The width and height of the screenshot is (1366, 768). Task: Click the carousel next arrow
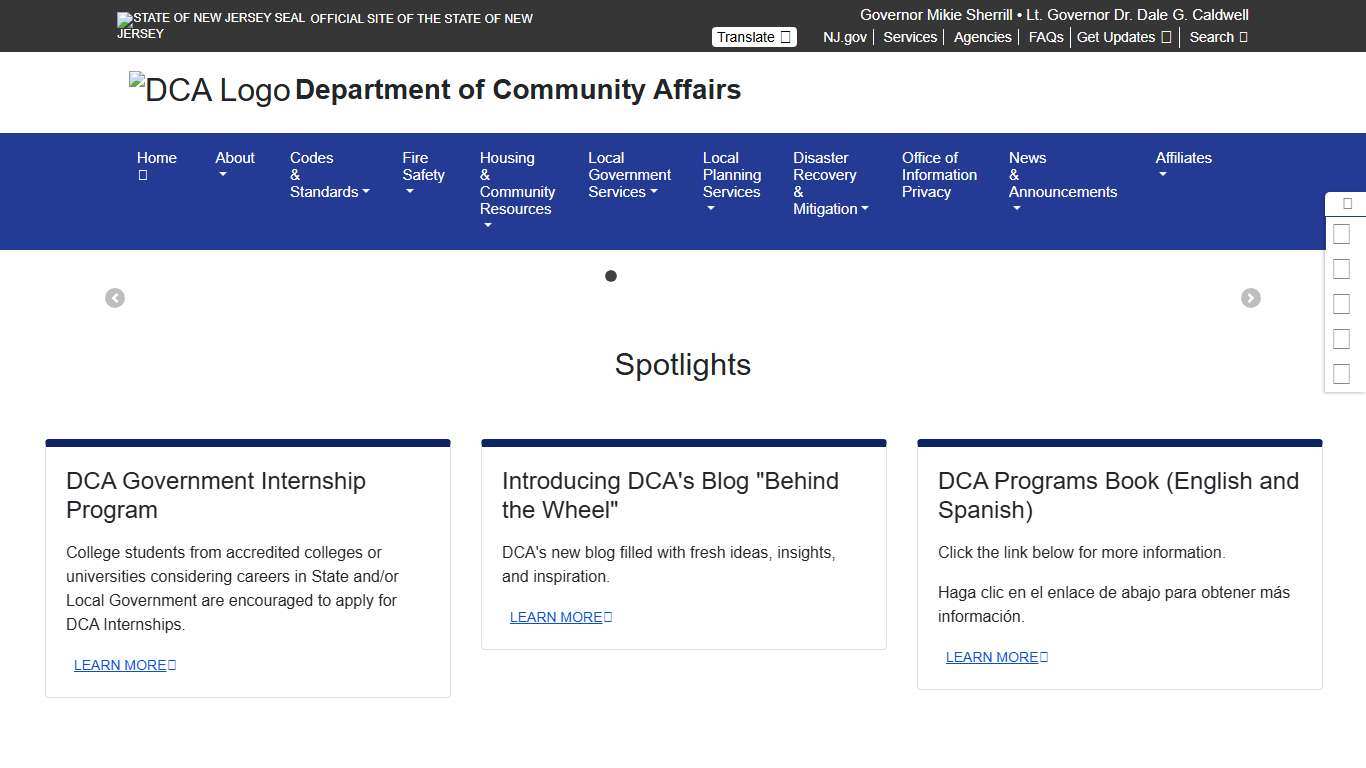click(x=1251, y=297)
